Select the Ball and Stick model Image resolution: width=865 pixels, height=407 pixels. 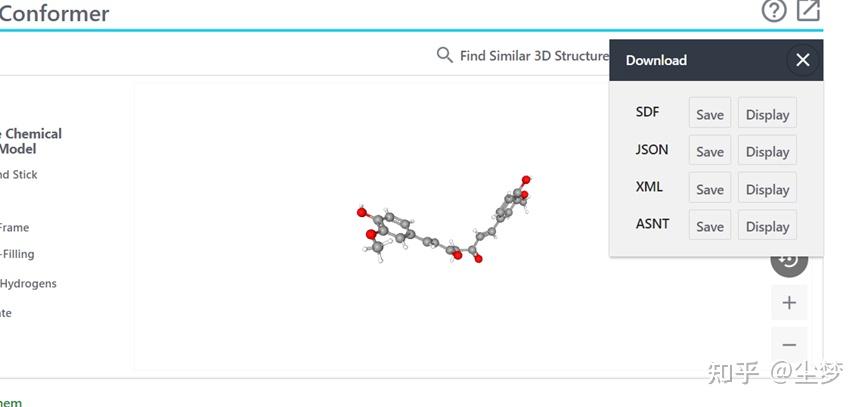coord(18,175)
